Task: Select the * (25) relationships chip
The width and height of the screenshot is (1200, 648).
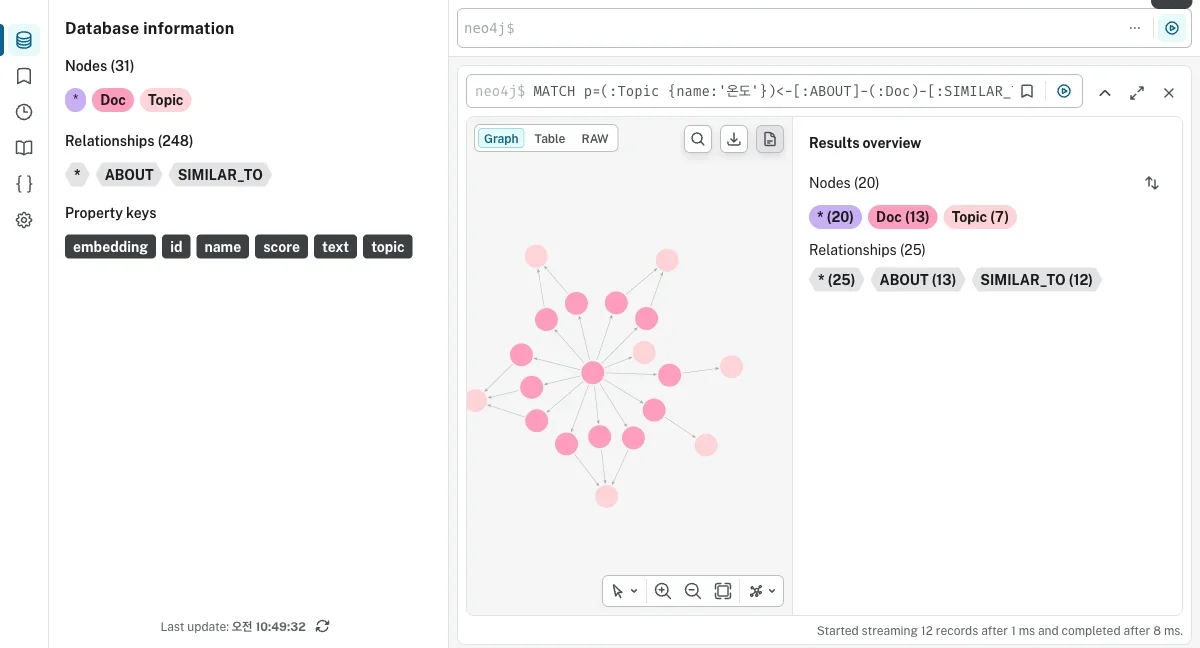Action: point(836,280)
